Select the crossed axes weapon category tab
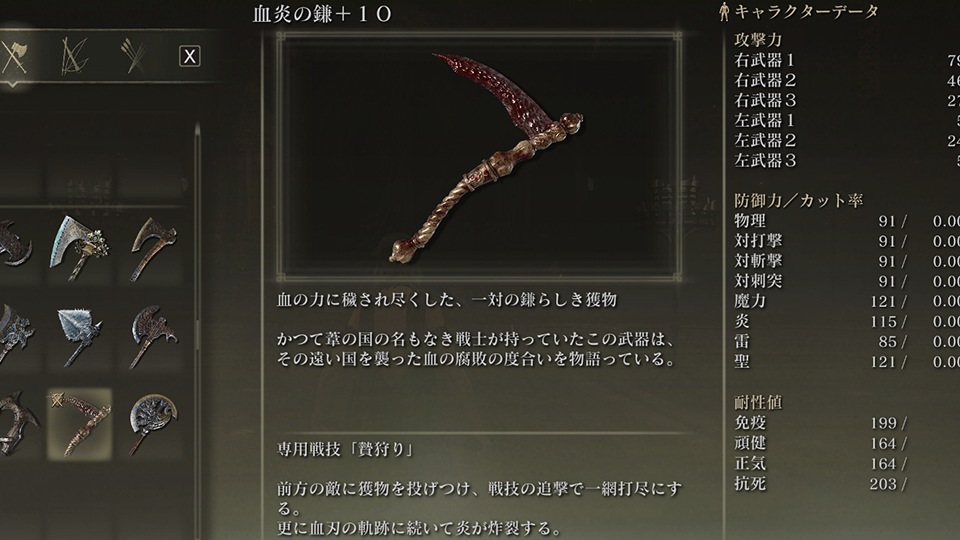 13,57
